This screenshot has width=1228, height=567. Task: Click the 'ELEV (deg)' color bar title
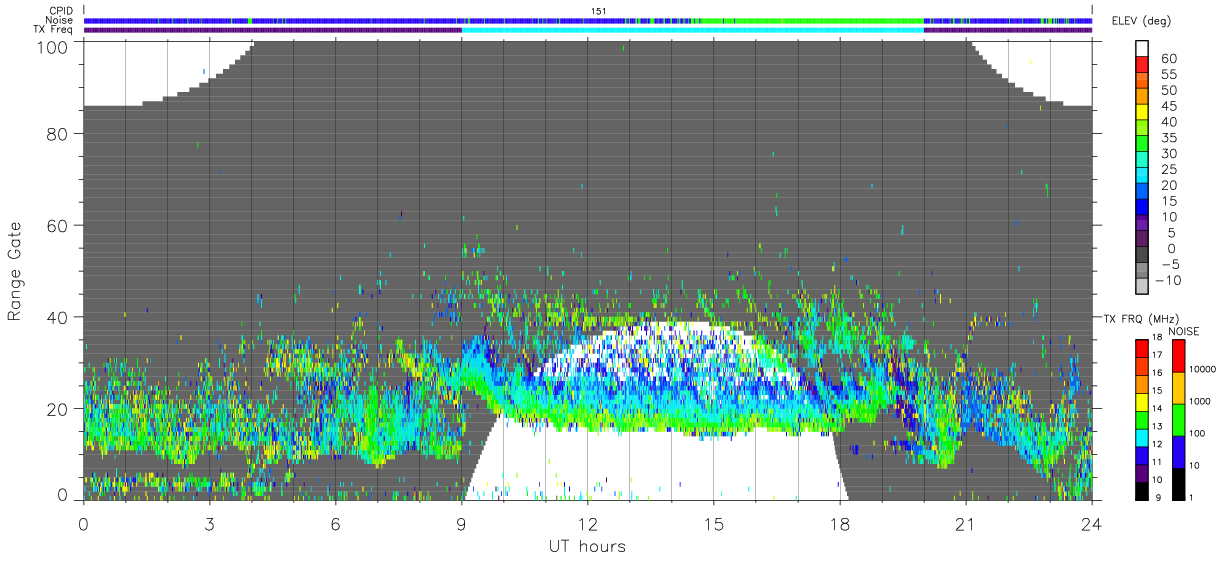(x=1142, y=21)
